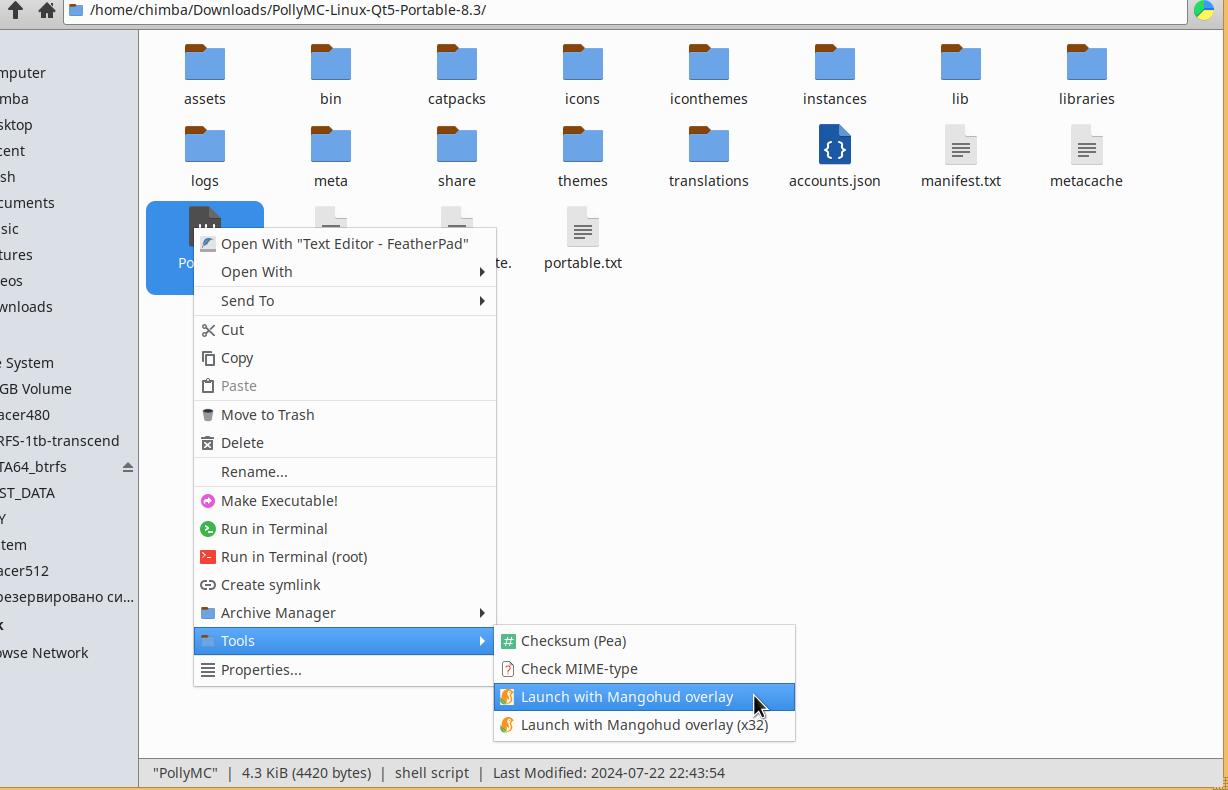Open the Desktop sidebar entry
Screen dimensions: 1228x790
pos(16,125)
